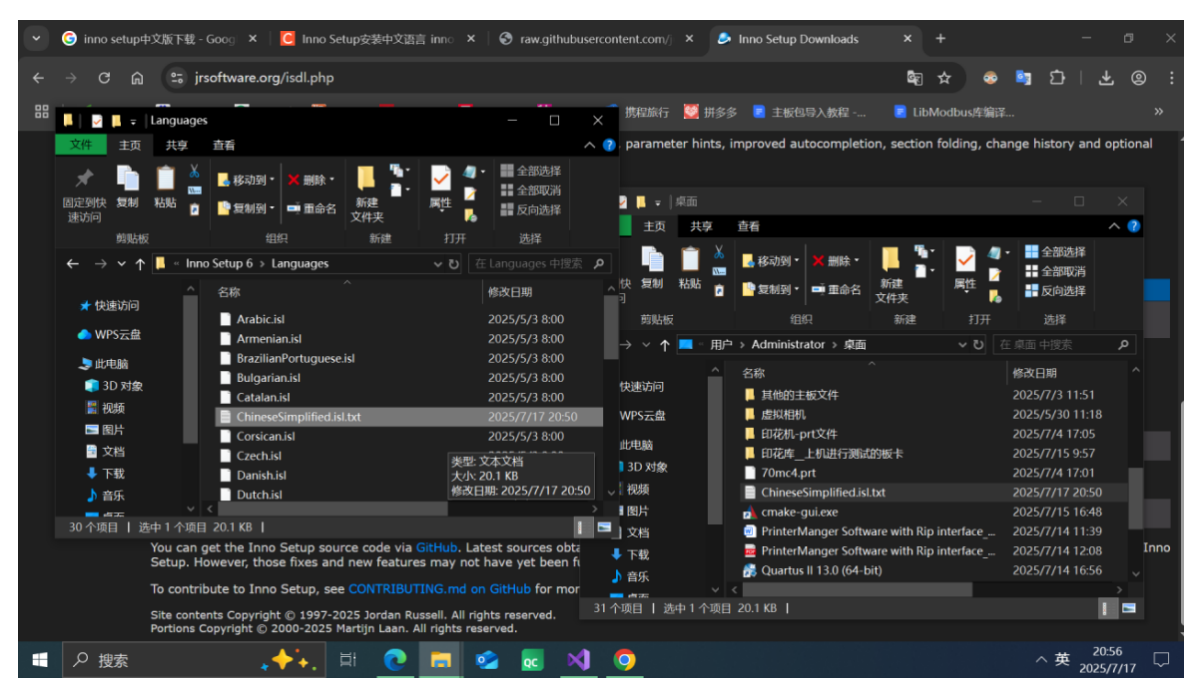Click the scissors Cut icon in Languages window
This screenshot has height=682, width=1184.
[194, 171]
